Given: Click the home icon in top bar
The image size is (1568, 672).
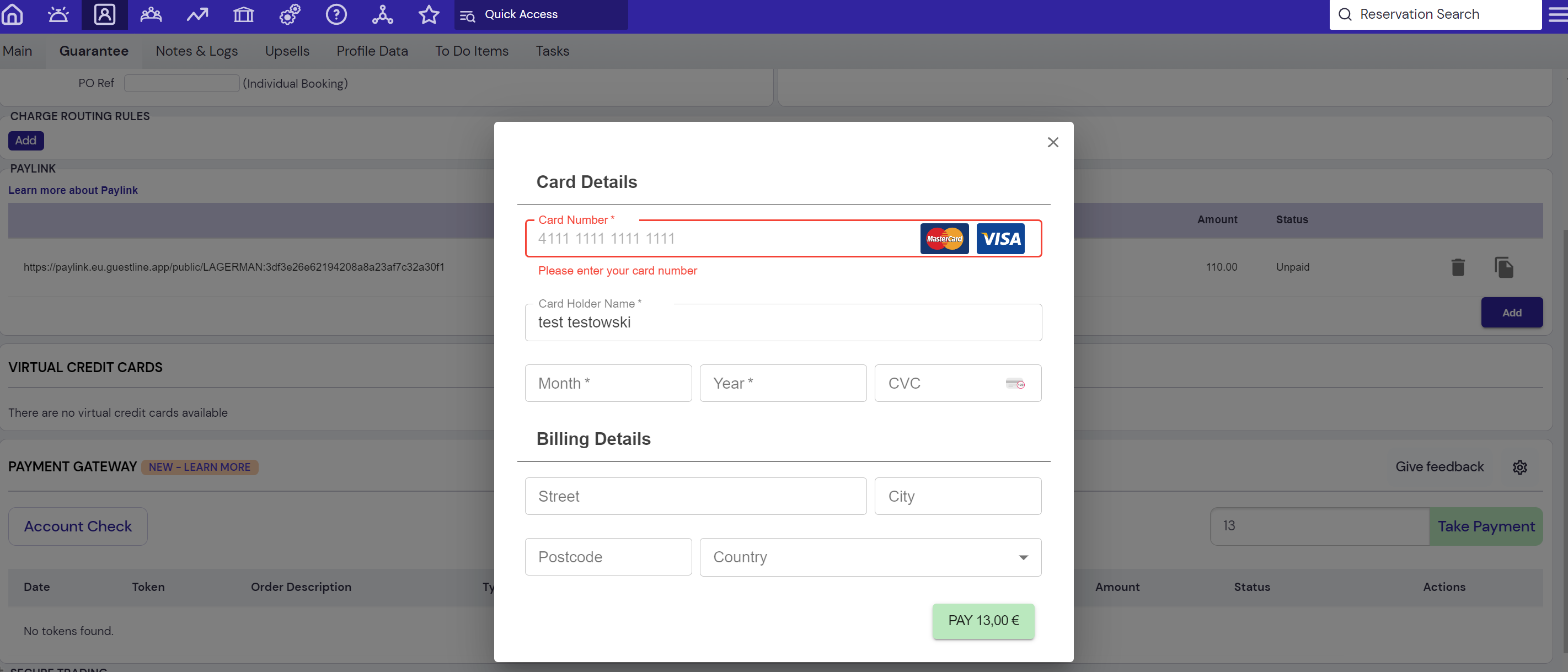Looking at the screenshot, I should click(12, 14).
